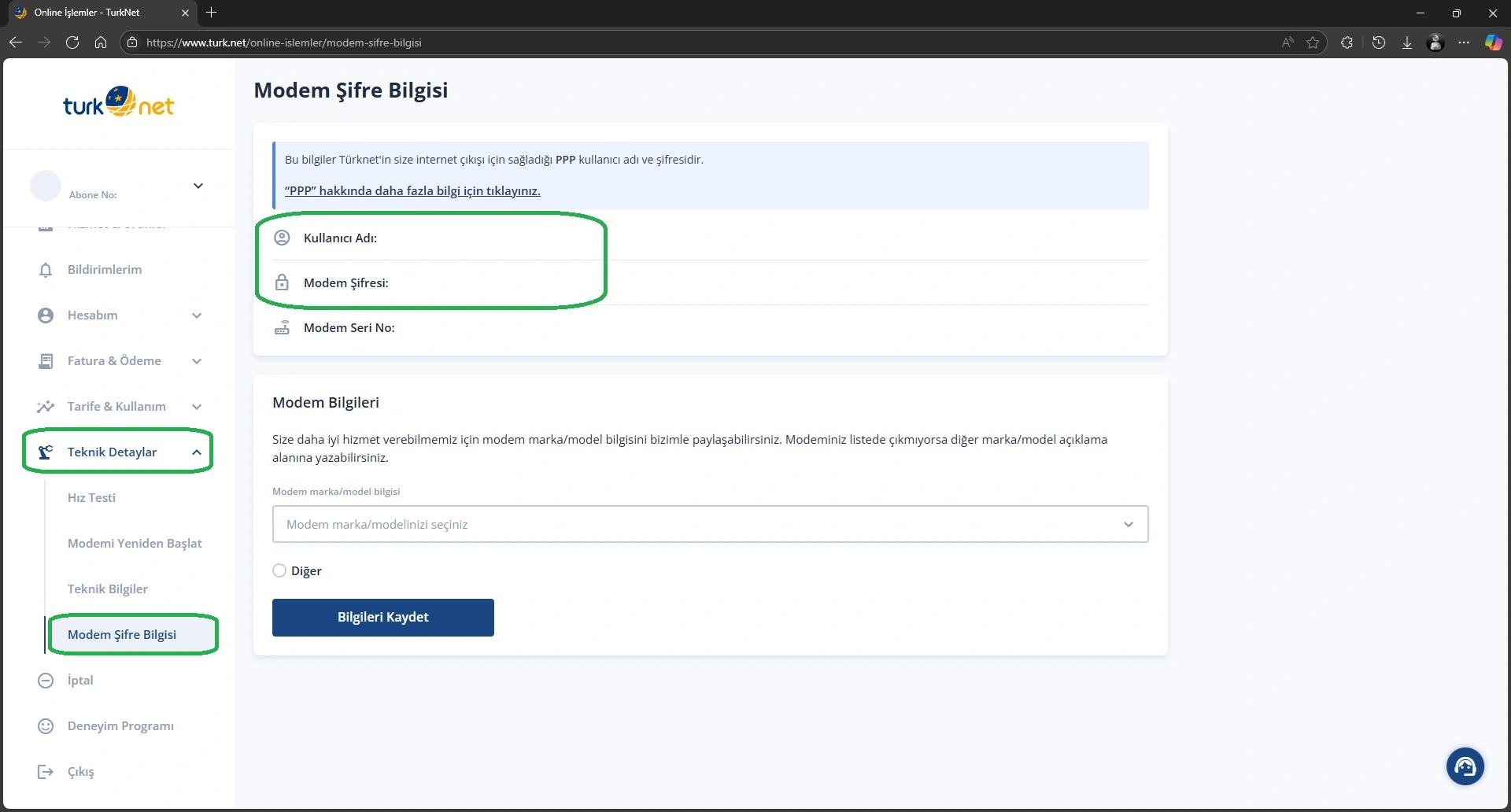The image size is (1511, 812).
Task: Click the Modem Şifresi label
Action: (346, 283)
